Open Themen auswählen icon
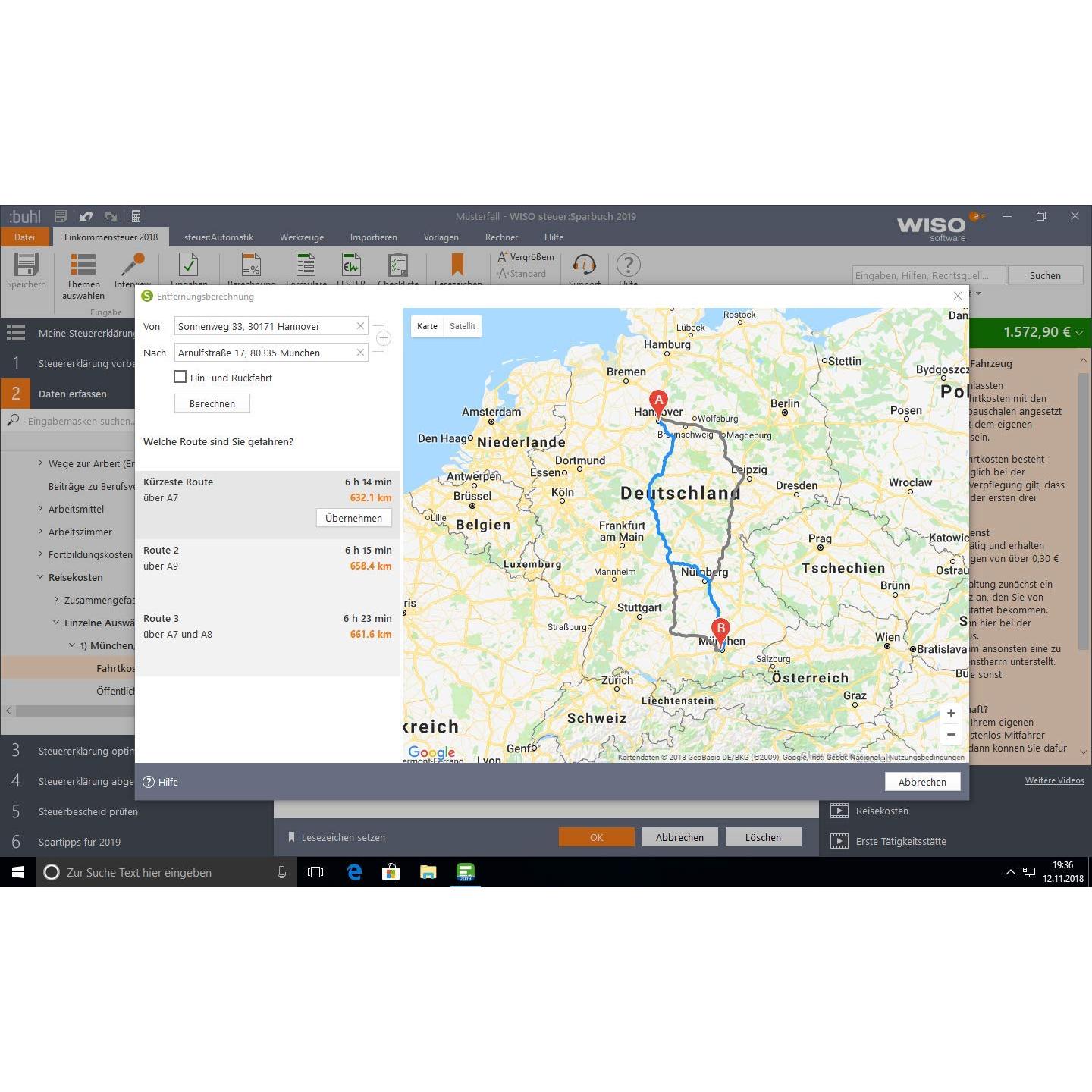Image resolution: width=1092 pixels, height=1092 pixels. click(x=83, y=265)
